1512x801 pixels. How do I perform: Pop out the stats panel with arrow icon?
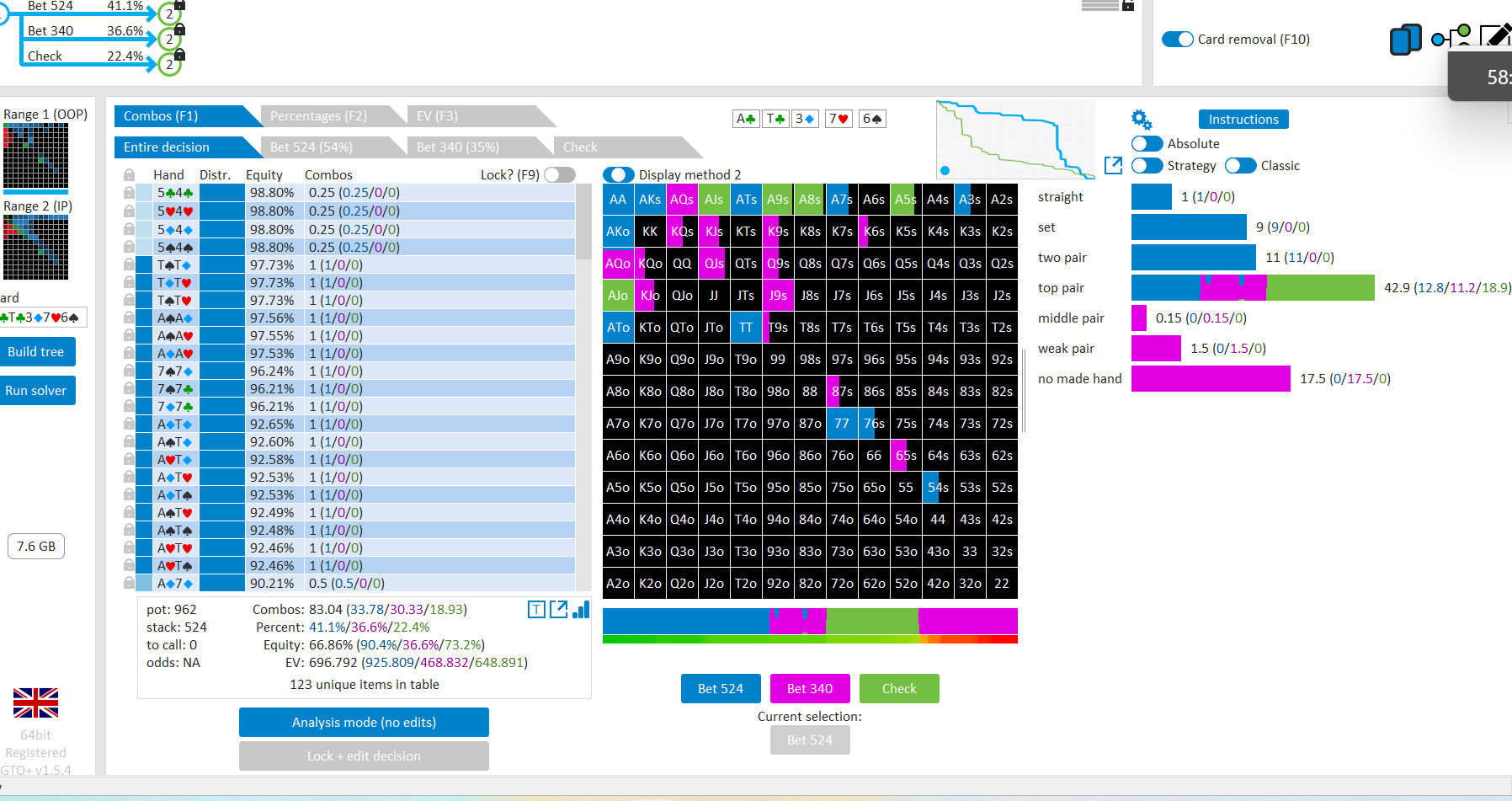[x=558, y=609]
